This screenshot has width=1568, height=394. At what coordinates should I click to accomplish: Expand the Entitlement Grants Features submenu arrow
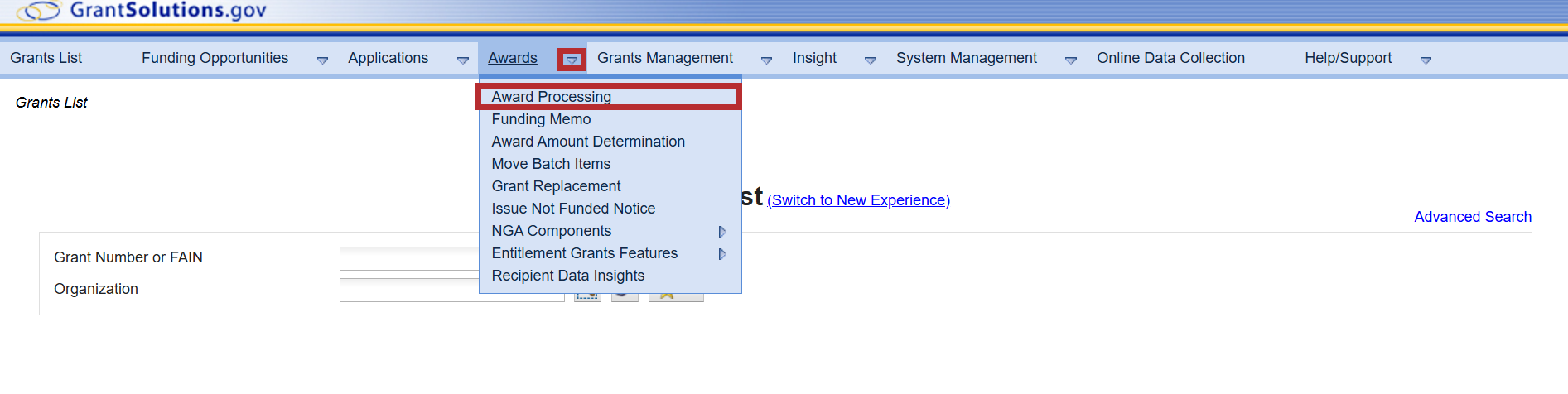pyautogui.click(x=722, y=254)
